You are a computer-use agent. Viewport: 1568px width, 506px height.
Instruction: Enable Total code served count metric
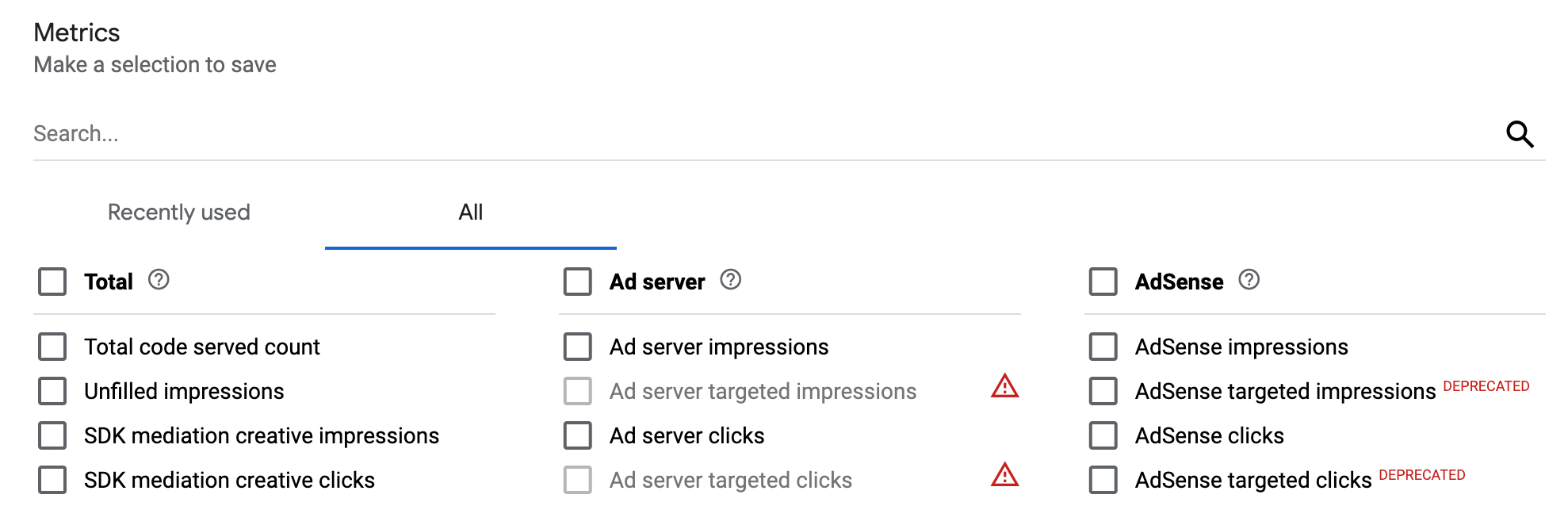pos(52,347)
